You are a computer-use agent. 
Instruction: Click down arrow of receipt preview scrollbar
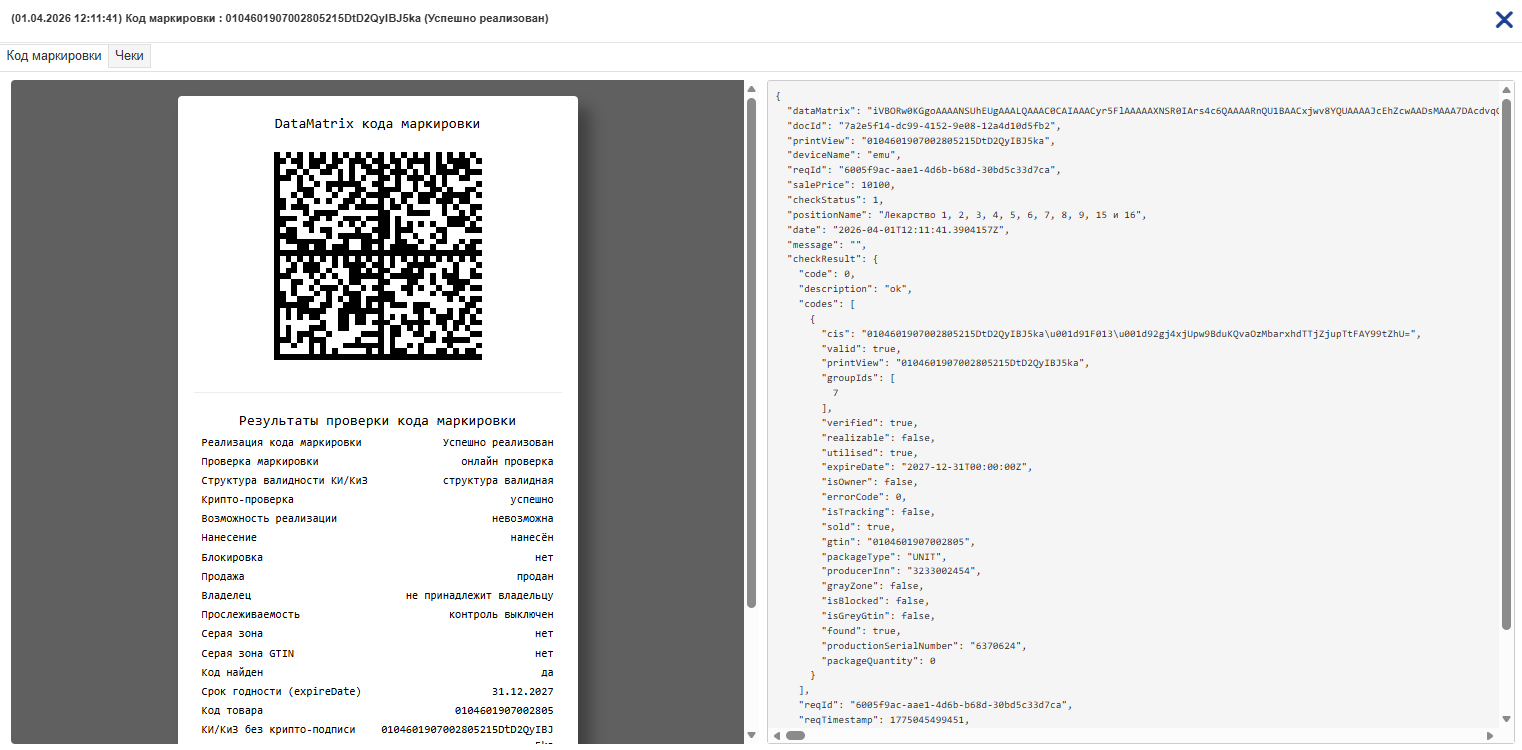(751, 735)
